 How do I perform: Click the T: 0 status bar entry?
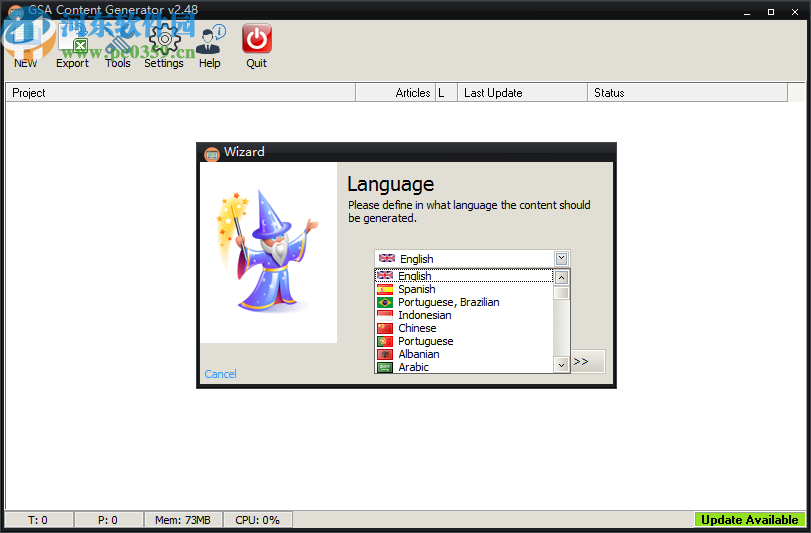coord(38,520)
